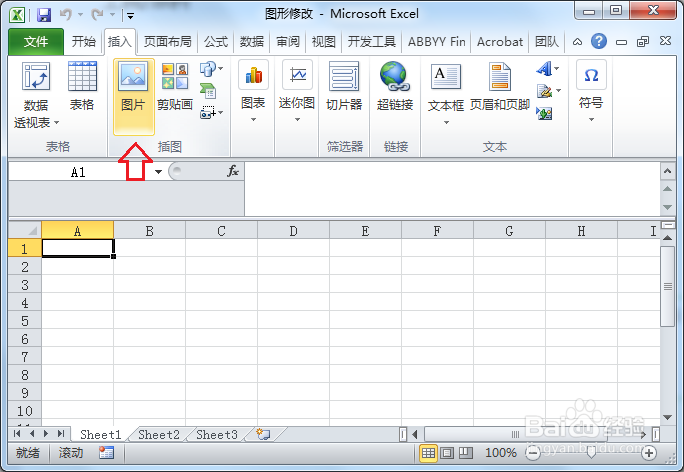684x472 pixels.
Task: Click the Screenshot icon
Action: click(x=208, y=113)
